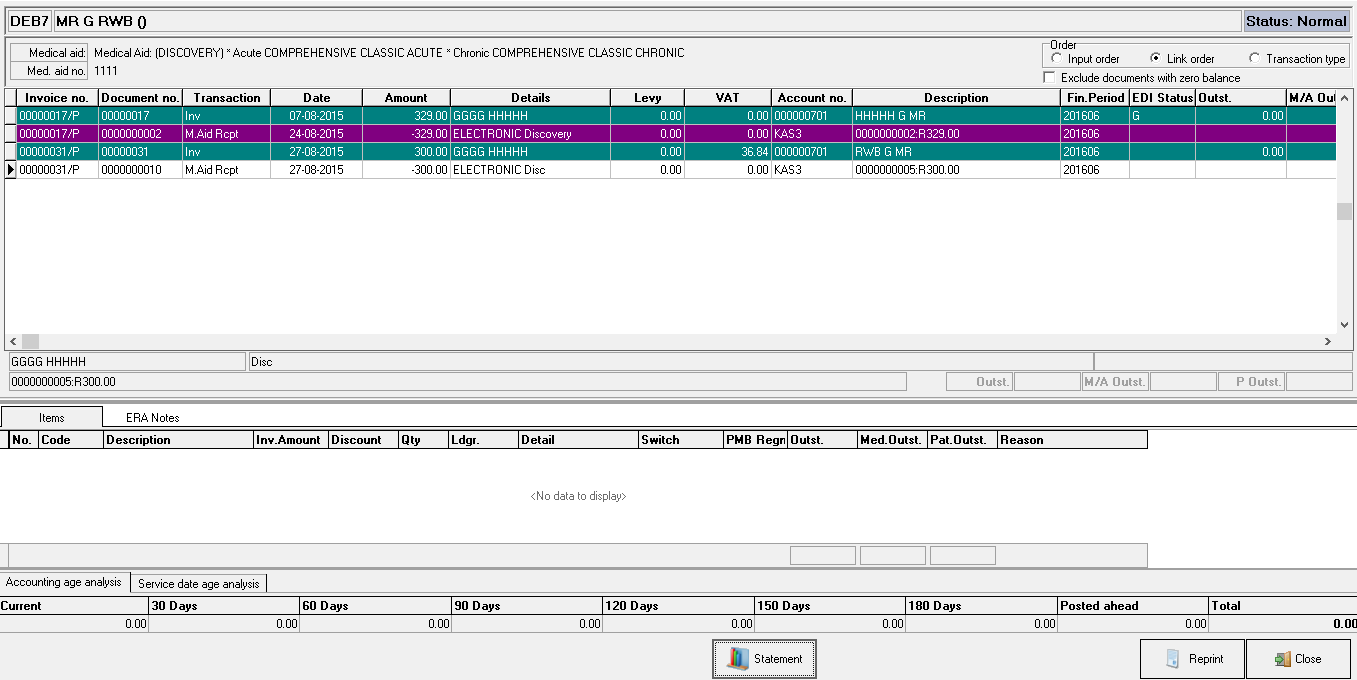The height and width of the screenshot is (680, 1357).
Task: Select Transaction type radio button
Action: (x=1255, y=59)
